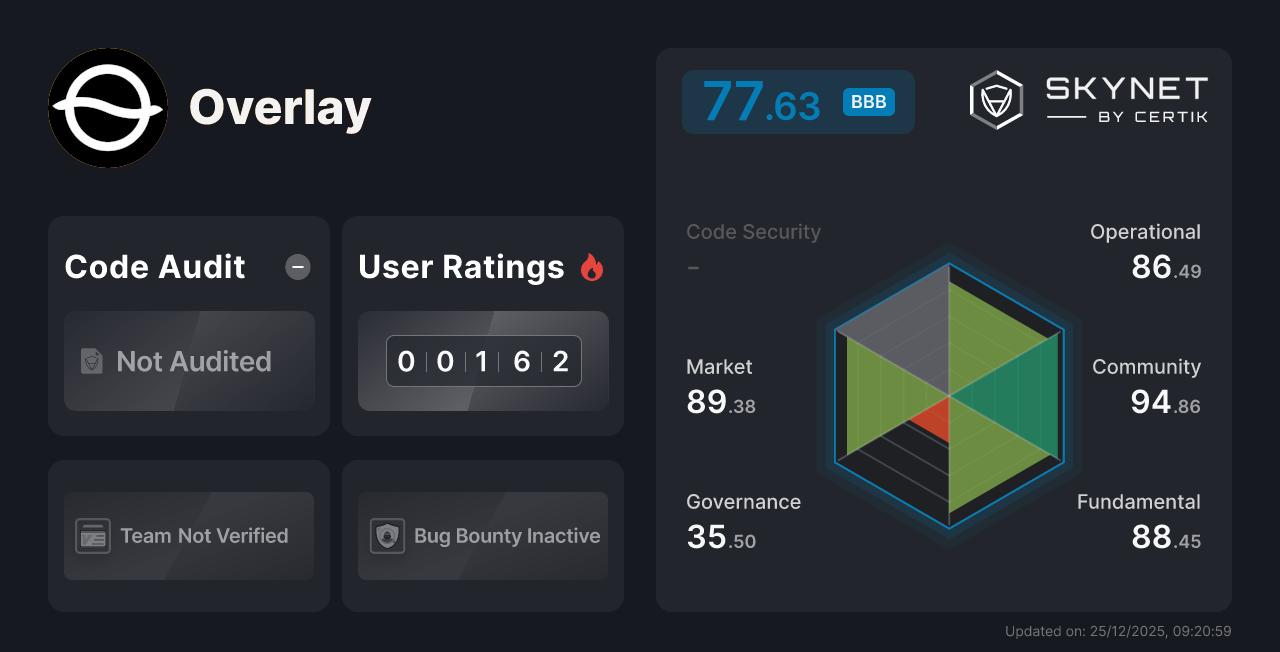Toggle the Team Not Verified status pill
Screen dimensions: 1280x652
click(189, 536)
